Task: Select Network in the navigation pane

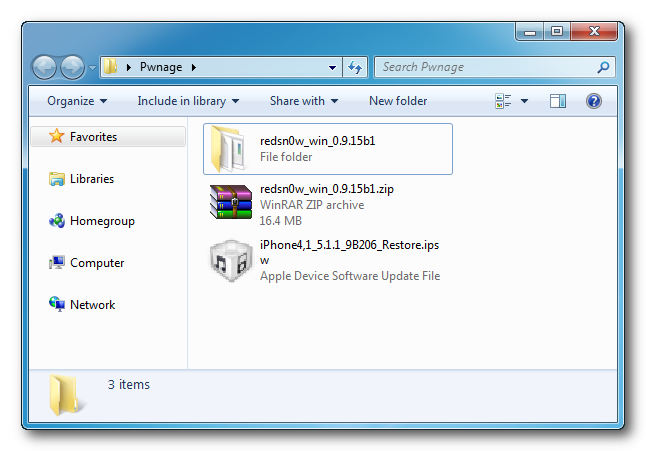Action: (x=93, y=305)
